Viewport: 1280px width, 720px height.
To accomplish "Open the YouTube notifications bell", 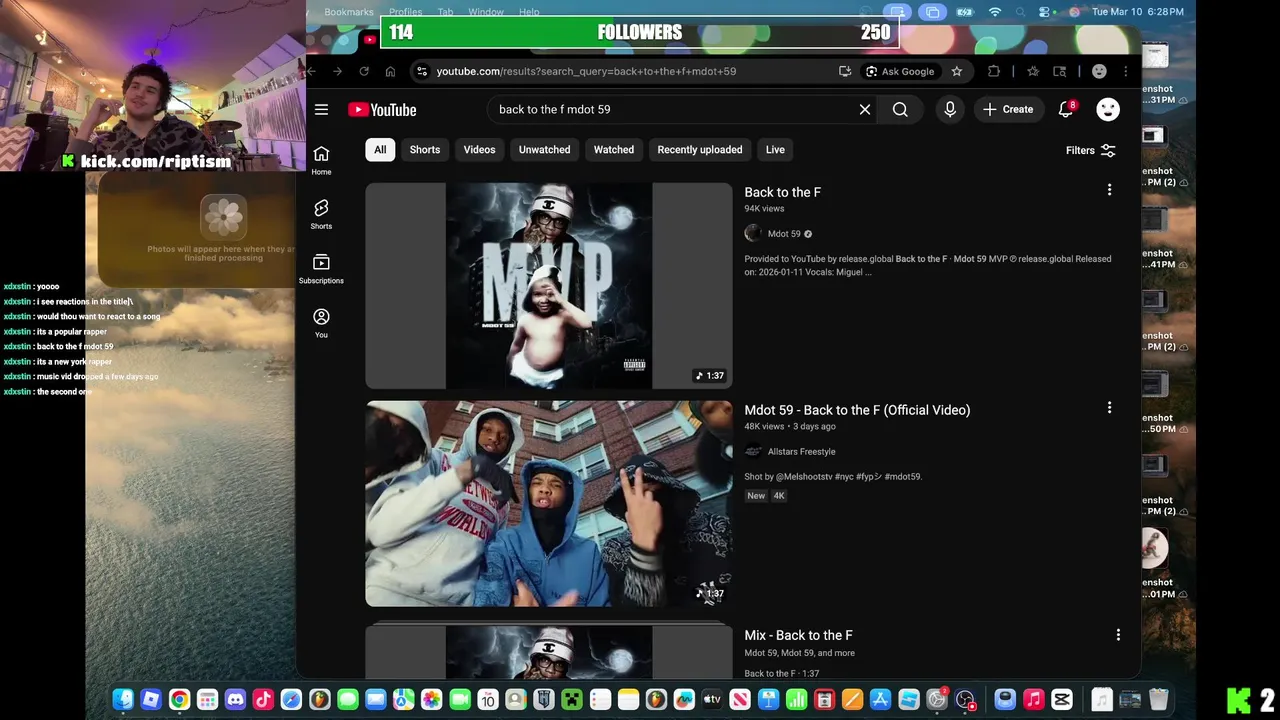I will pos(1066,110).
